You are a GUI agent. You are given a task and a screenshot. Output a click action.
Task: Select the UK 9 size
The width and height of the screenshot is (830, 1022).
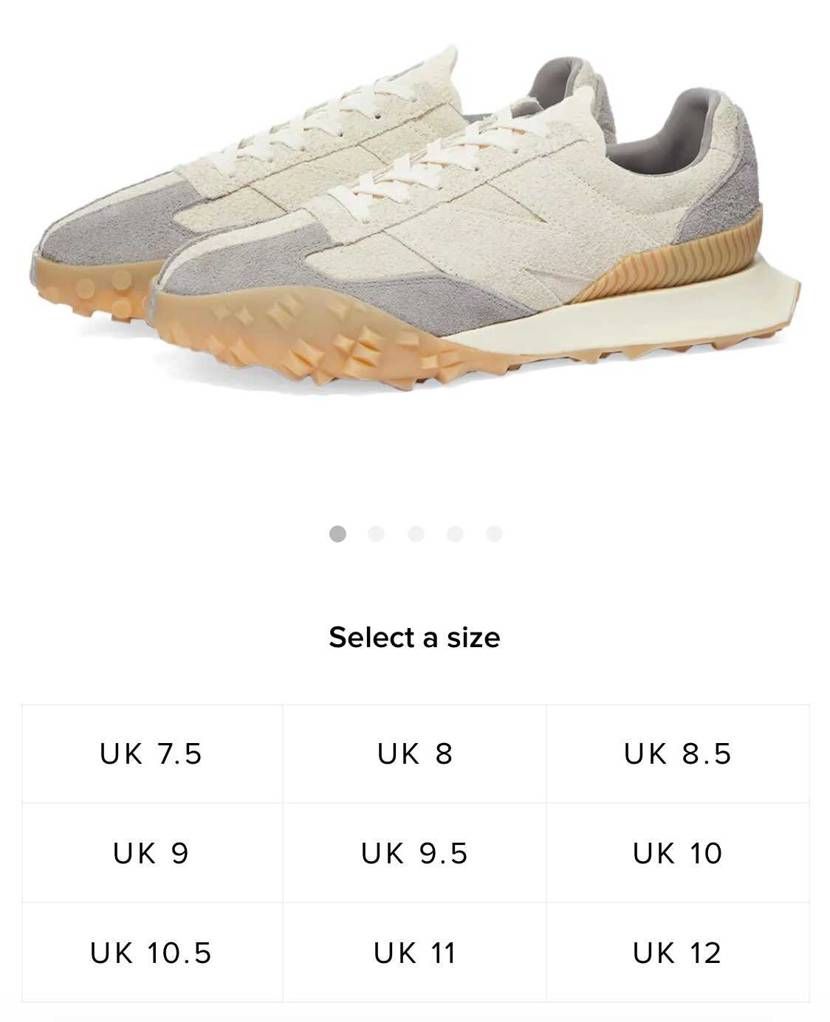tap(152, 853)
